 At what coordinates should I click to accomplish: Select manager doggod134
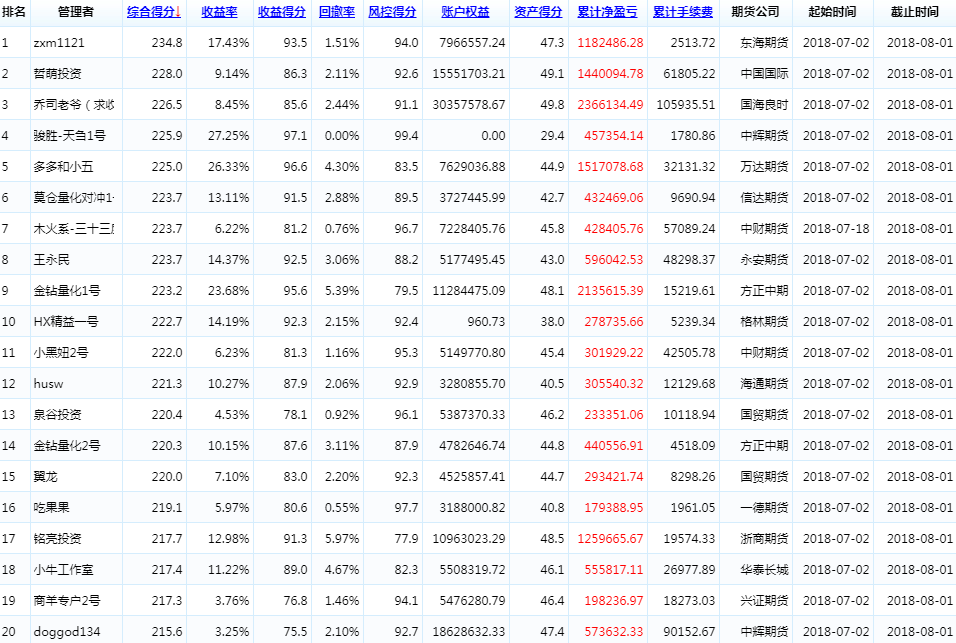pyautogui.click(x=67, y=632)
